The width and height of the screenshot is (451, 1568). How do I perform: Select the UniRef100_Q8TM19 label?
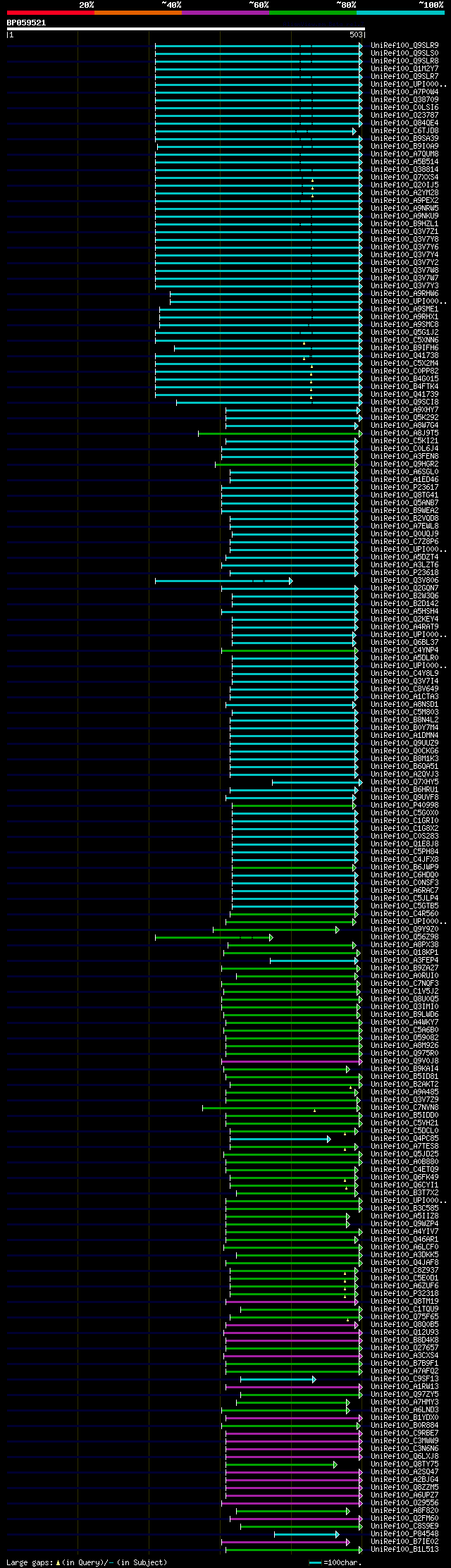pyautogui.click(x=404, y=1301)
